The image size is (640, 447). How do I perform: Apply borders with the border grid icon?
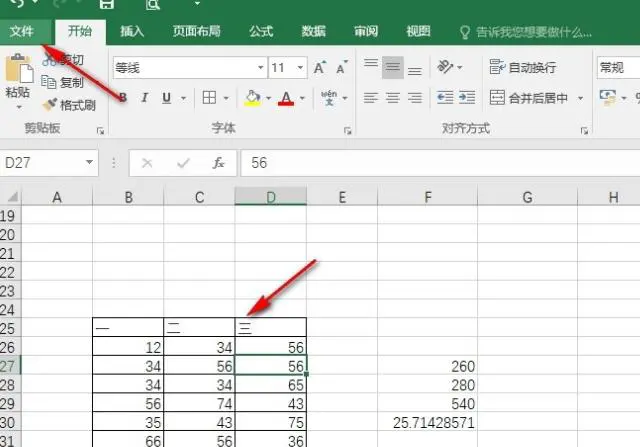coord(209,98)
